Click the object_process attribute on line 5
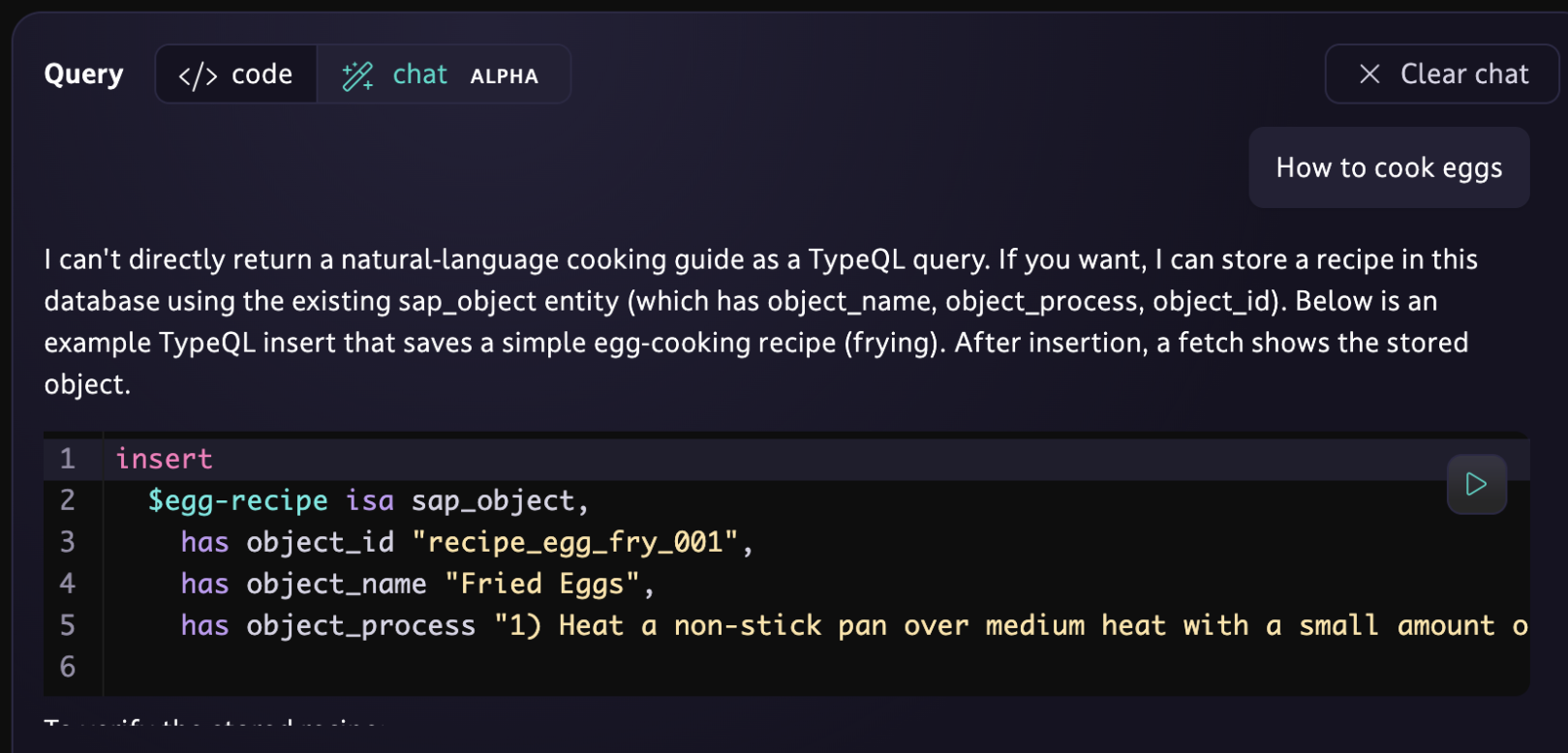1568x753 pixels. [x=360, y=625]
